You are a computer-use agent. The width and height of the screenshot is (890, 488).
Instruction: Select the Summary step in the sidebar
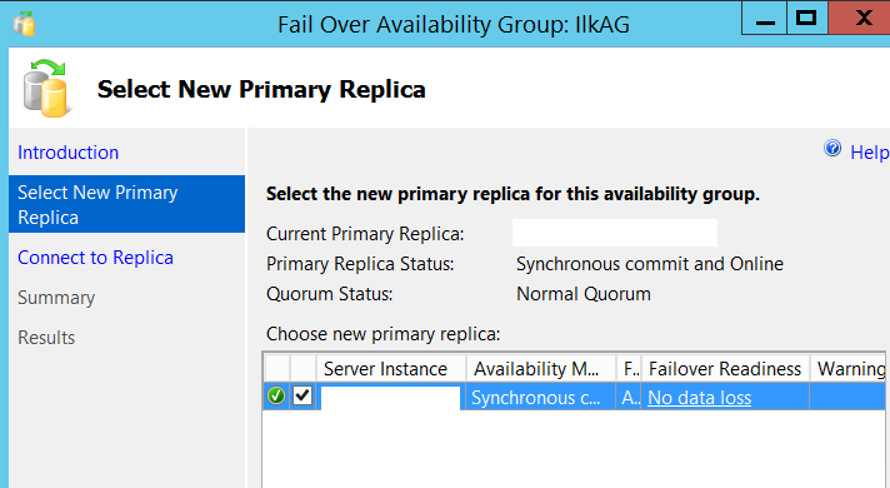click(56, 298)
